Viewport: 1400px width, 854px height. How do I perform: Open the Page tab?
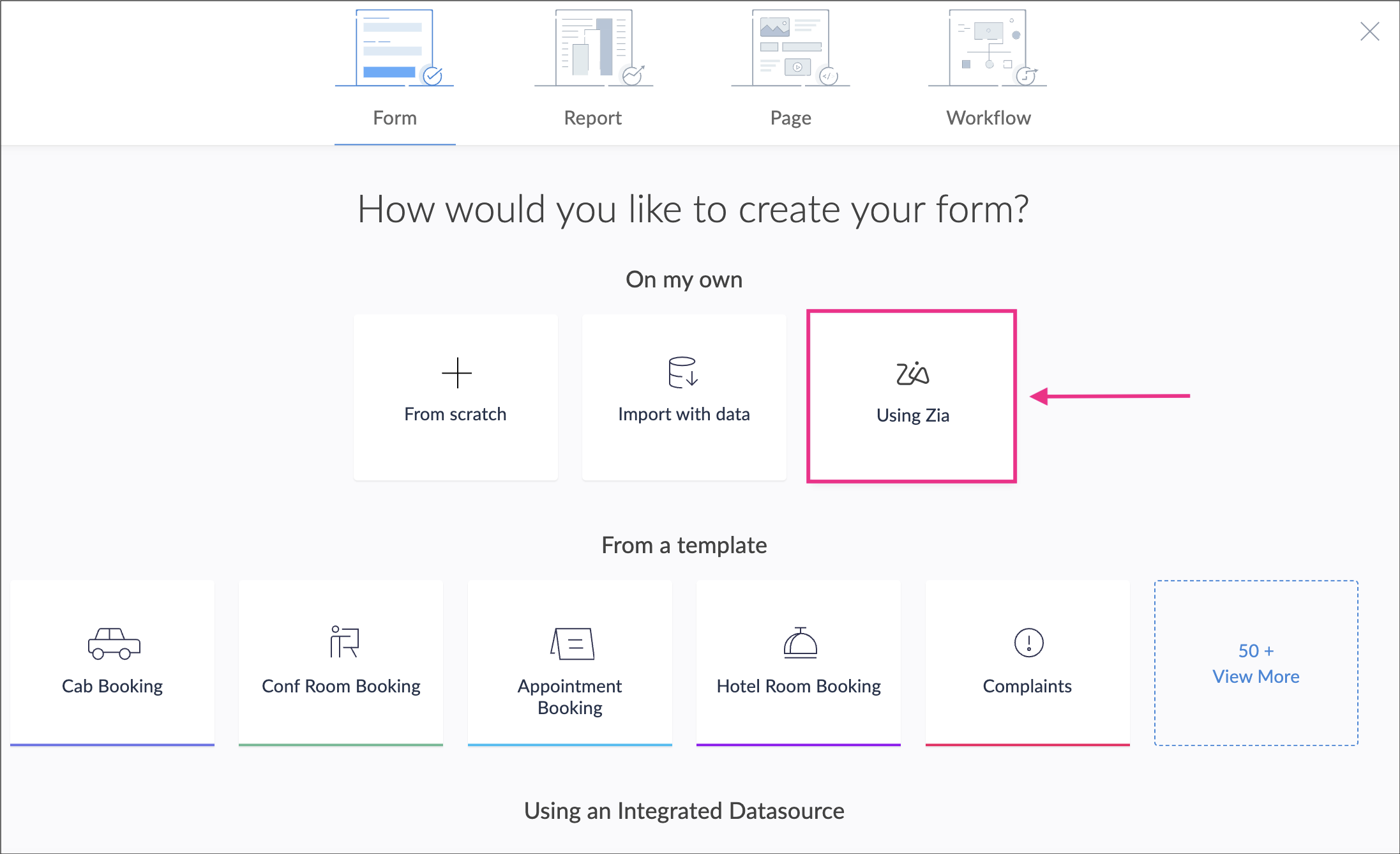[790, 118]
